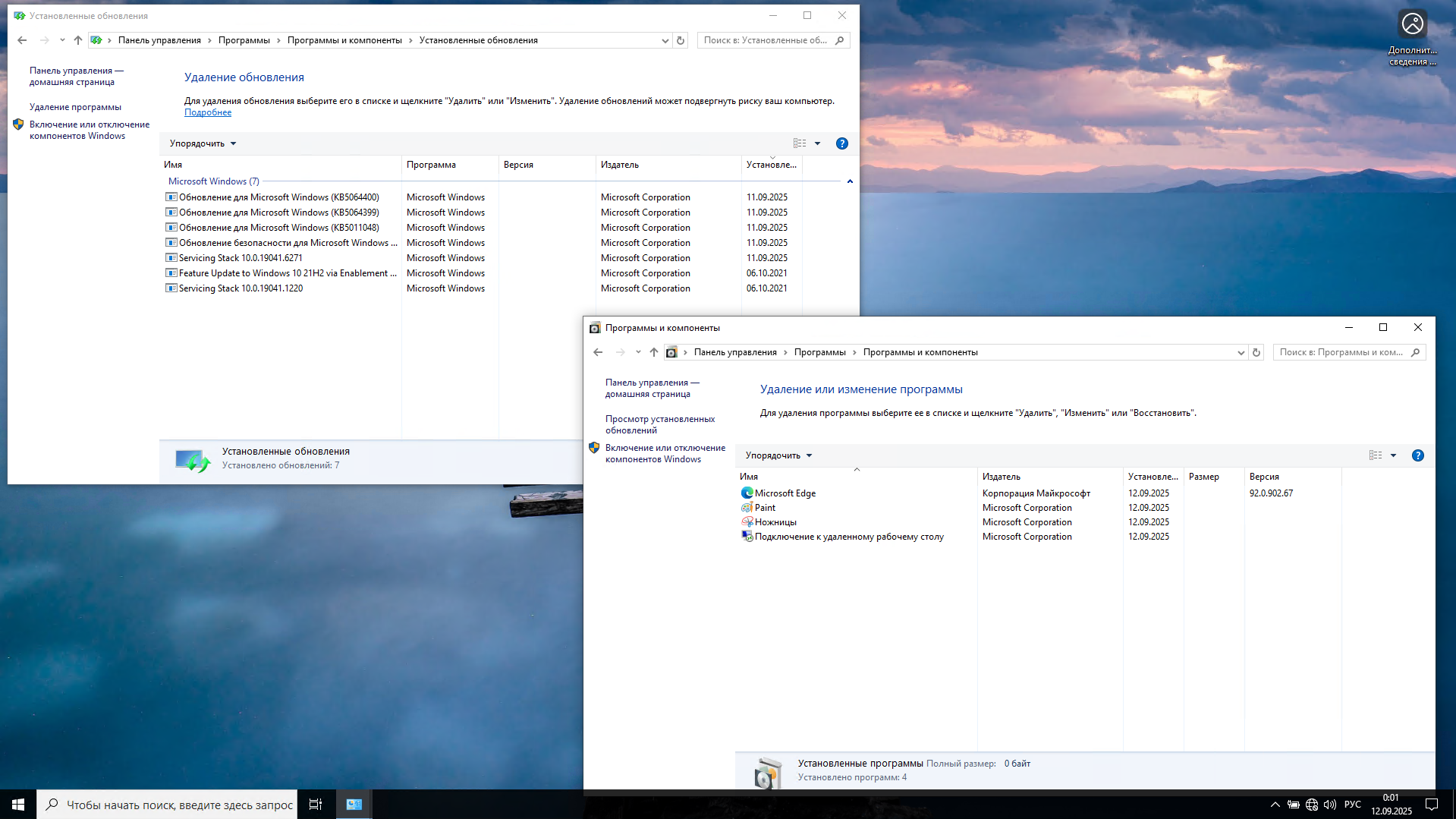Open the Help icon in Programs and Features window

pos(1417,455)
